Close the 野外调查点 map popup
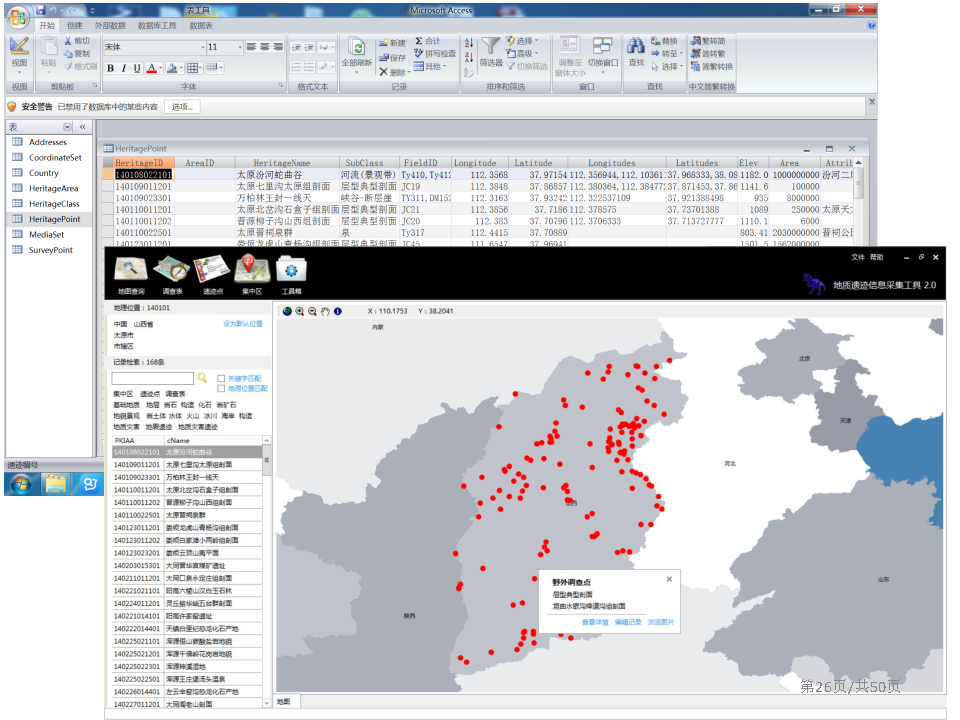This screenshot has width=960, height=720. pyautogui.click(x=669, y=579)
